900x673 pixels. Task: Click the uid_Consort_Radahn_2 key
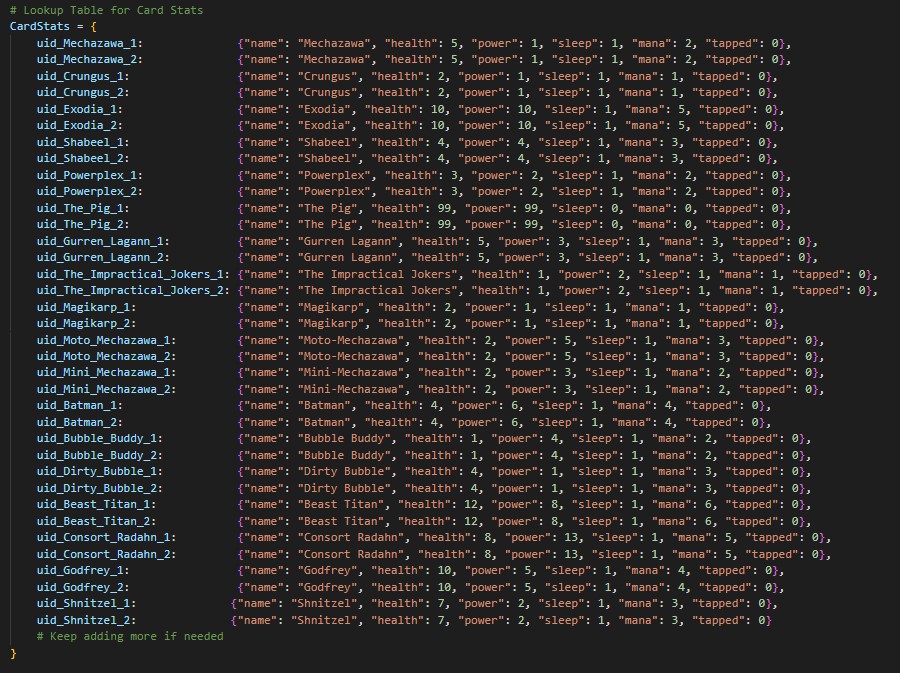105,554
